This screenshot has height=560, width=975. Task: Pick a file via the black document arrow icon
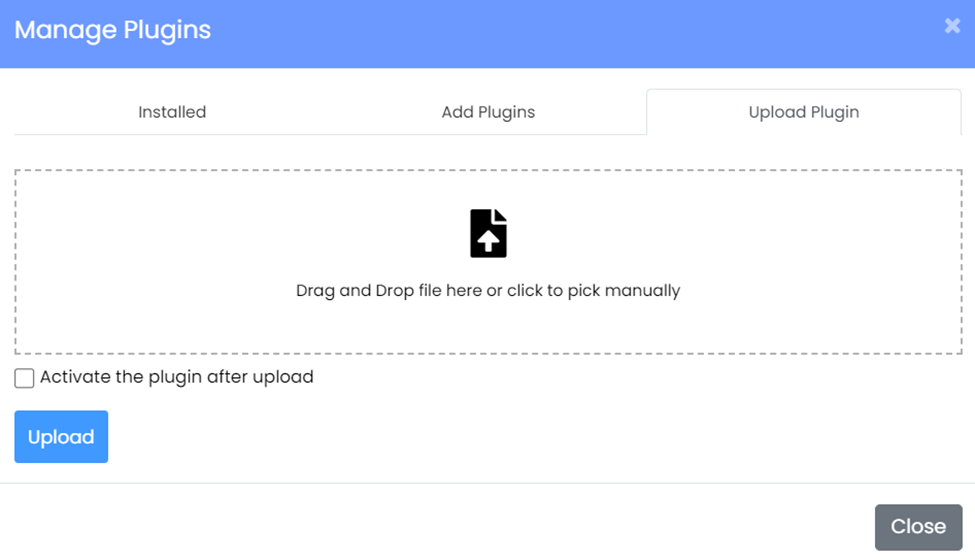488,233
